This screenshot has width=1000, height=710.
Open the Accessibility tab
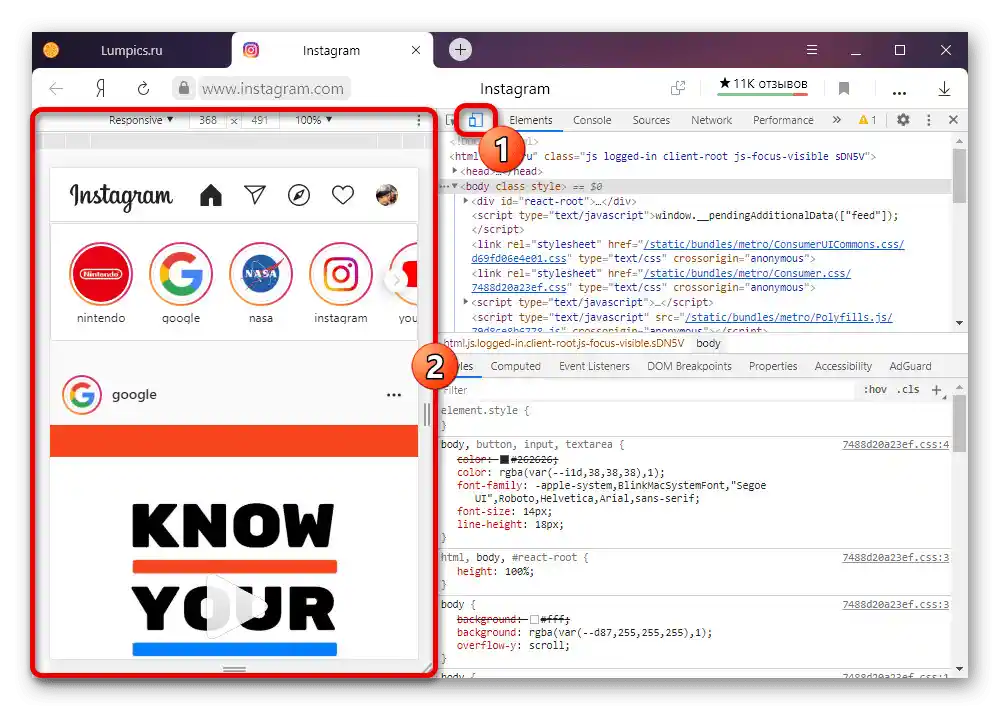(x=842, y=366)
